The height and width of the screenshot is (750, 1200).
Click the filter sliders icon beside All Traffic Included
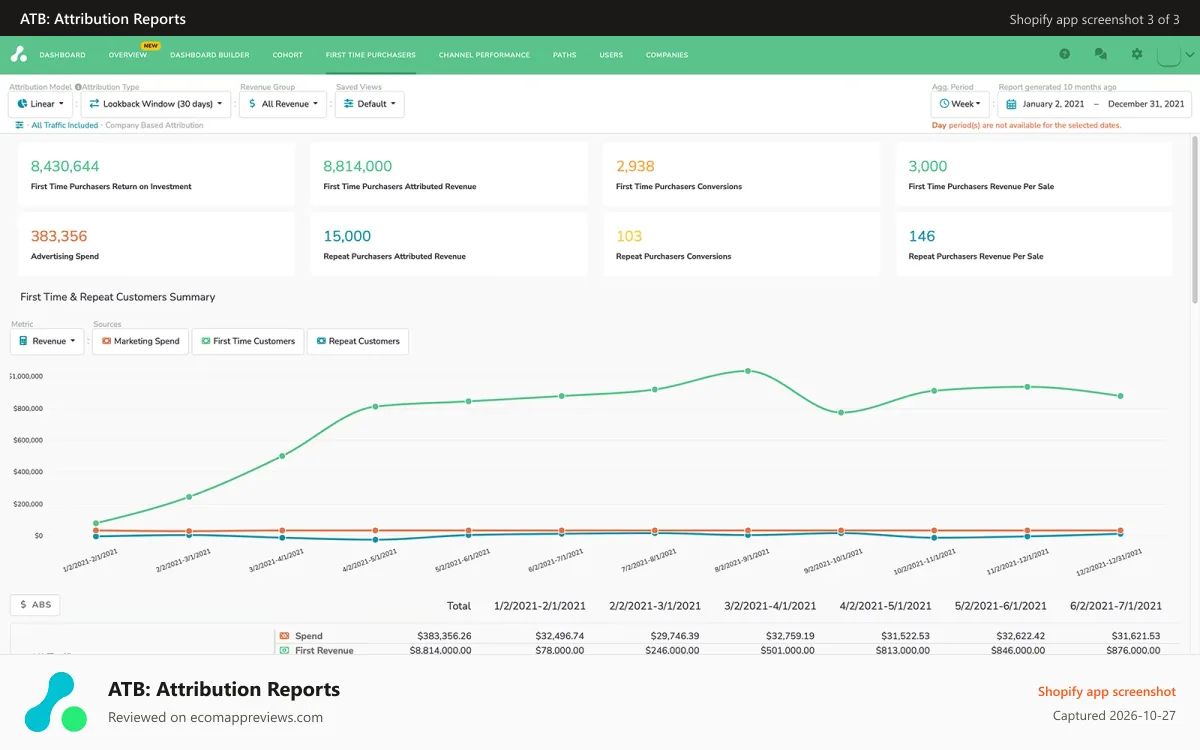click(19, 125)
